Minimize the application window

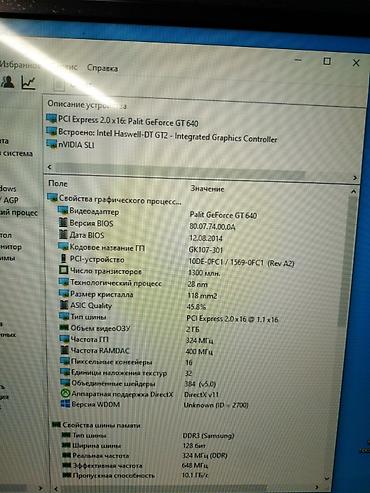coord(298,60)
